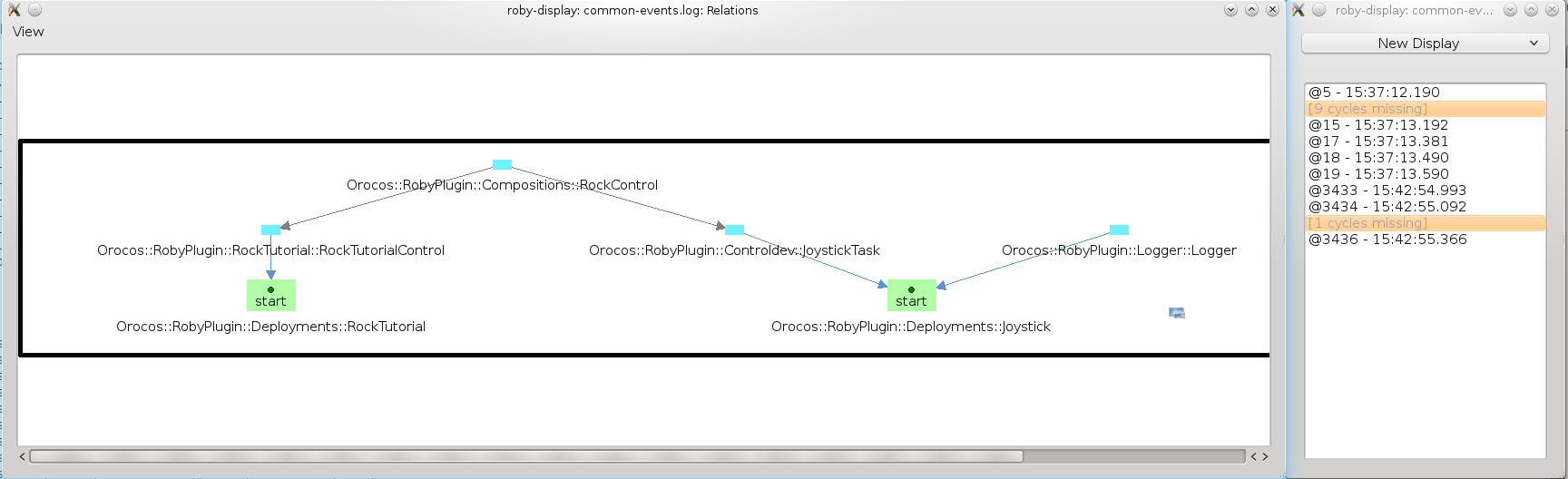Select cycle @5 at 15:37:12.190
The image size is (1568, 479).
point(1374,93)
